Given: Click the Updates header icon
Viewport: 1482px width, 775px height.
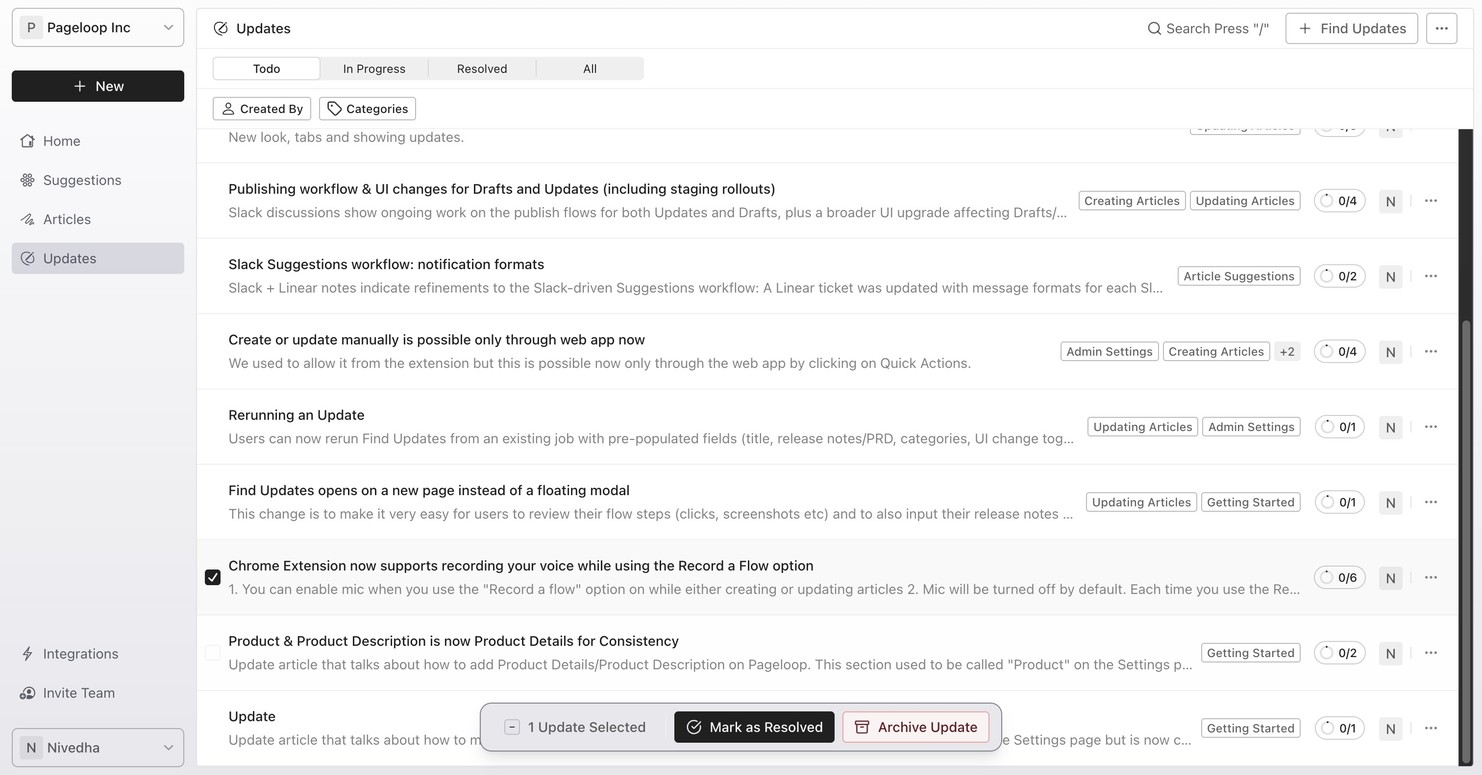Looking at the screenshot, I should tap(221, 28).
